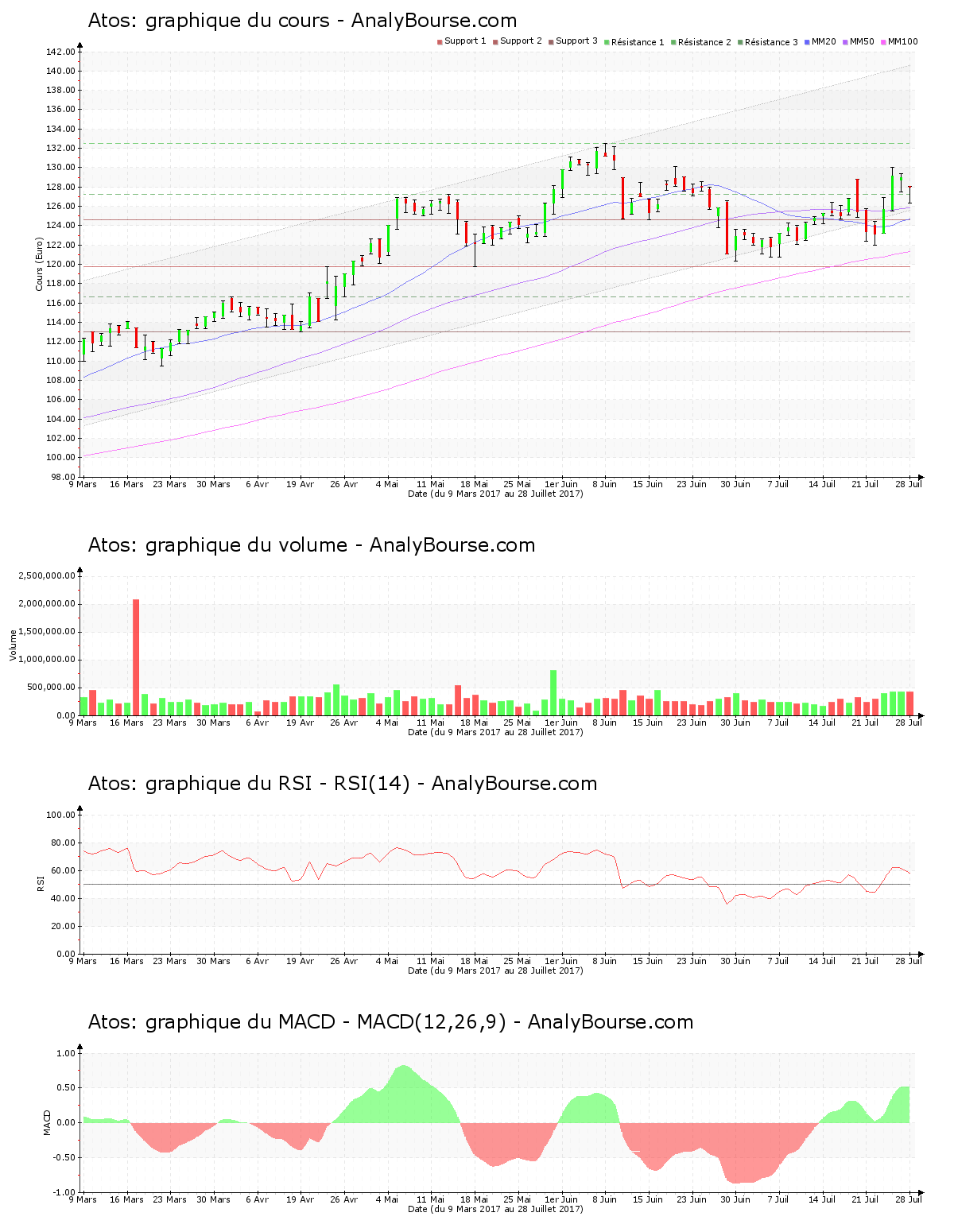Click the 500,000.00 volume axis value
The height and width of the screenshot is (1232, 954).
tap(51, 688)
